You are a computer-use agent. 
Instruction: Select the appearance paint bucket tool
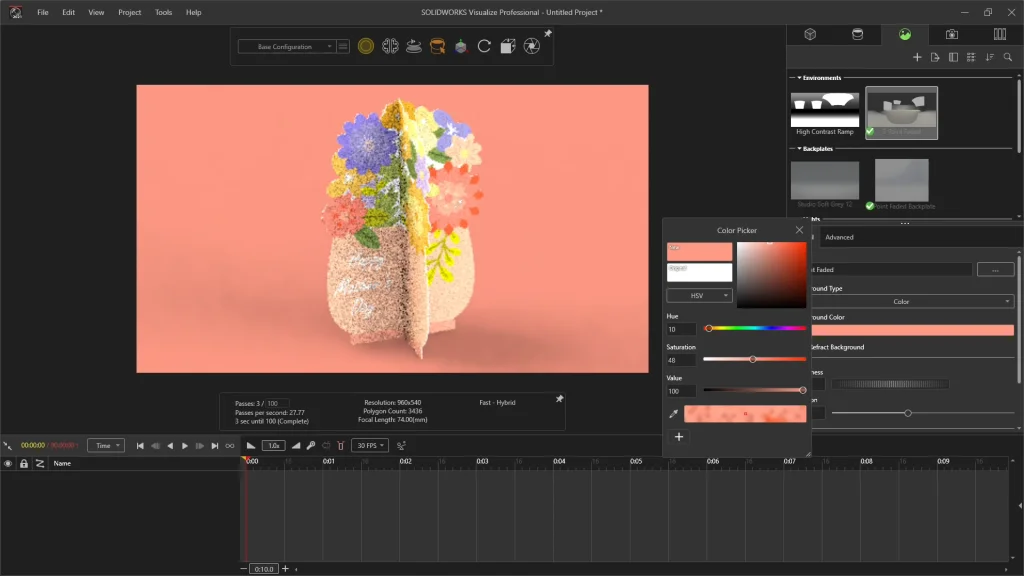pos(437,46)
